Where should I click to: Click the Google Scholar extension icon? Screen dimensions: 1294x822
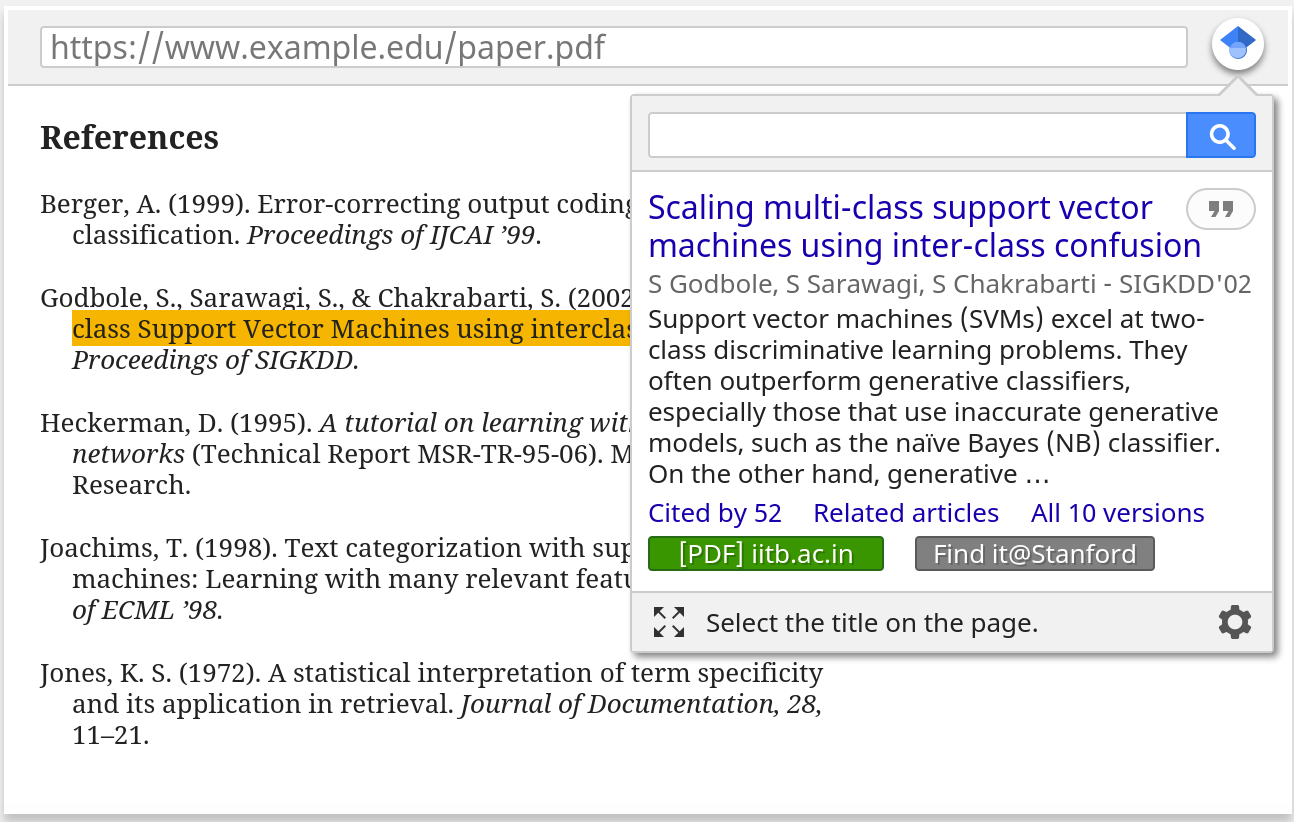(1238, 45)
